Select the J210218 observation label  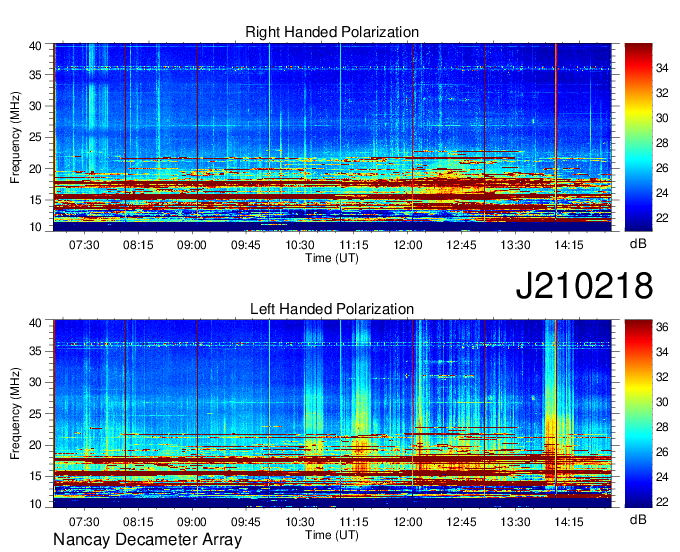click(584, 286)
